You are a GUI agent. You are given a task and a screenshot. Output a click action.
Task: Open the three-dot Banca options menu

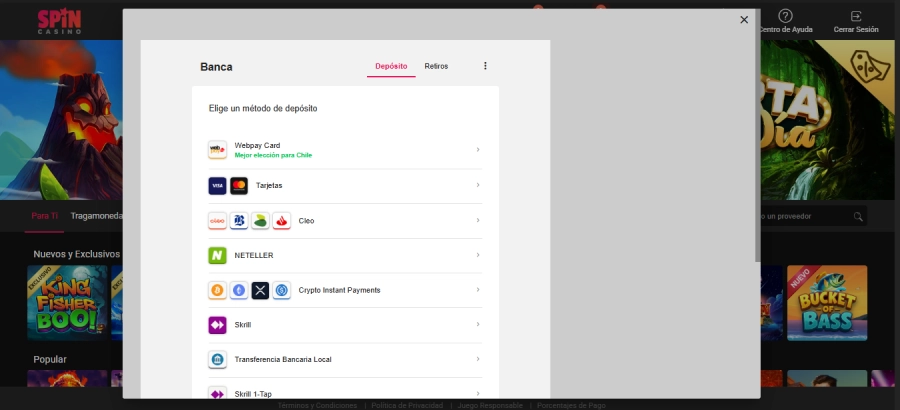(485, 66)
